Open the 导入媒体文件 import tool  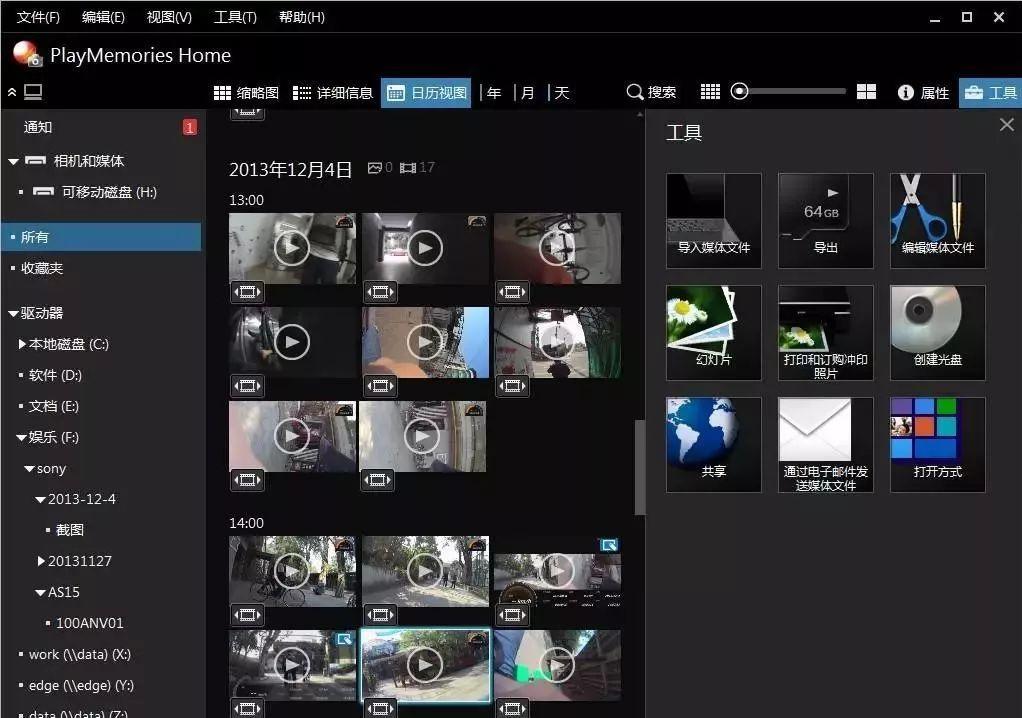point(714,221)
